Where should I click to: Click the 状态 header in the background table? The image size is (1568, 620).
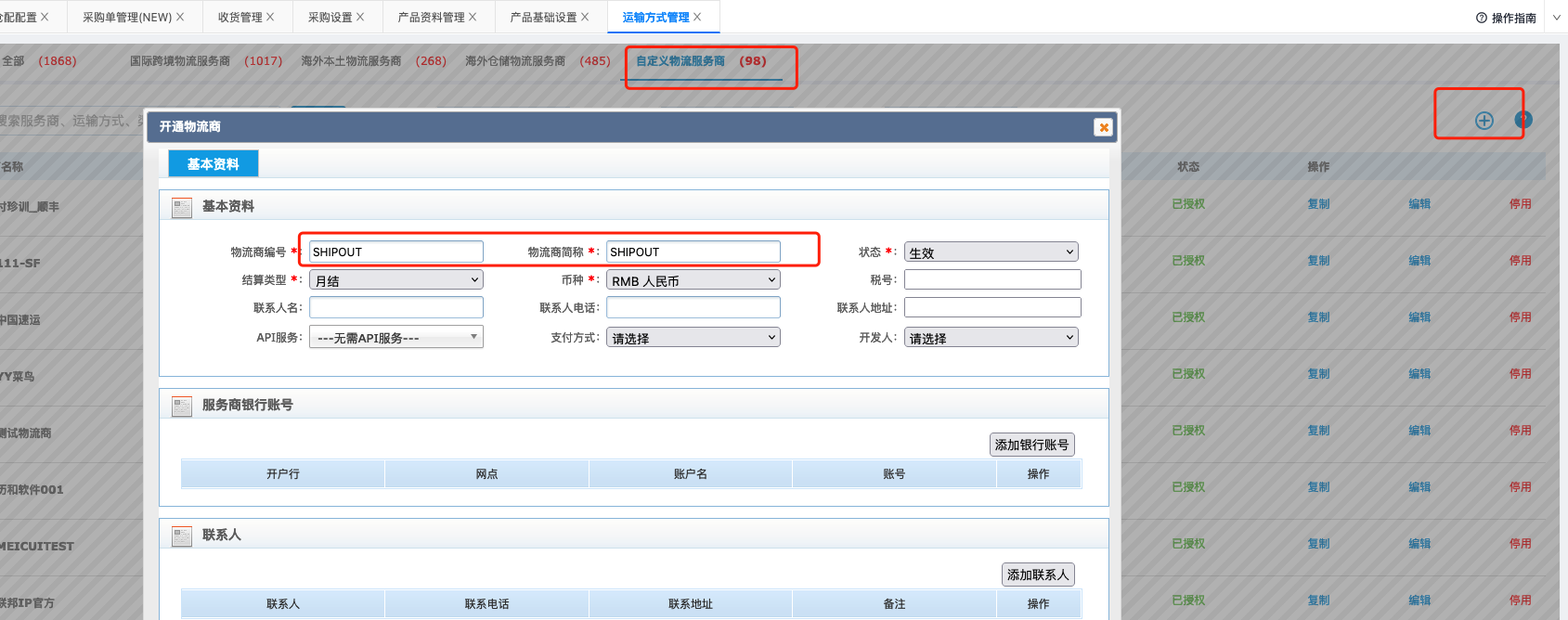[1188, 167]
